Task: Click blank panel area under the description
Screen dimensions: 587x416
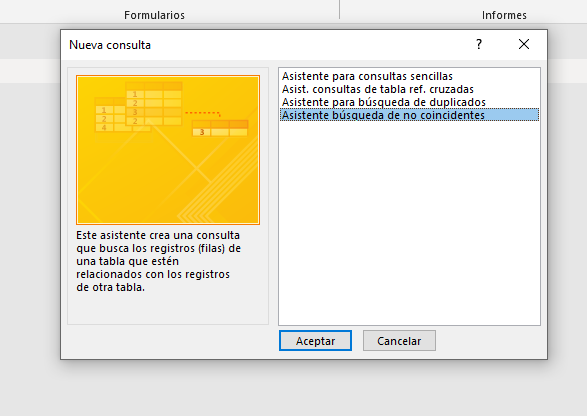Action: [x=168, y=309]
